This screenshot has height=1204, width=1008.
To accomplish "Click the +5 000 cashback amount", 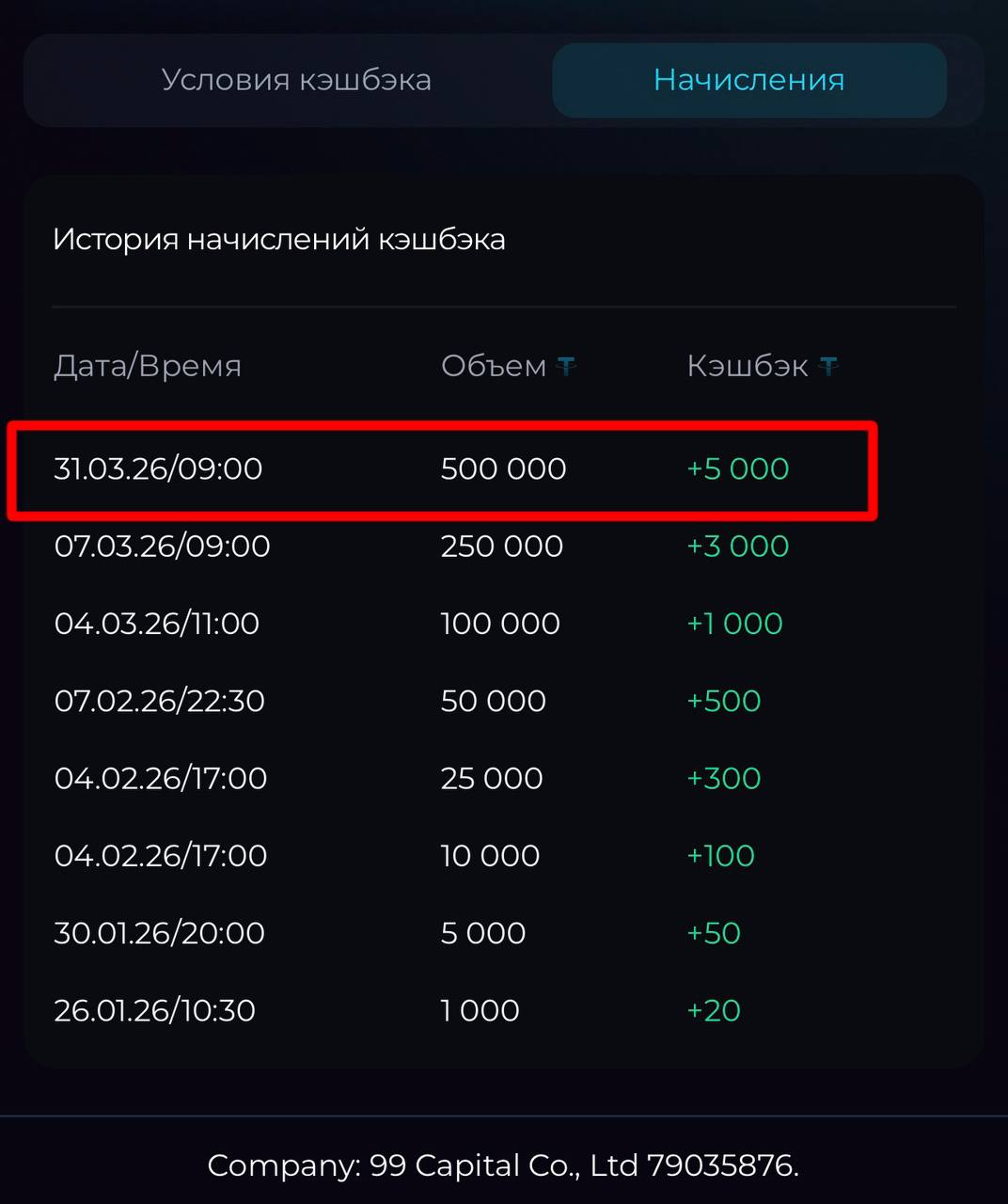I will pos(737,468).
